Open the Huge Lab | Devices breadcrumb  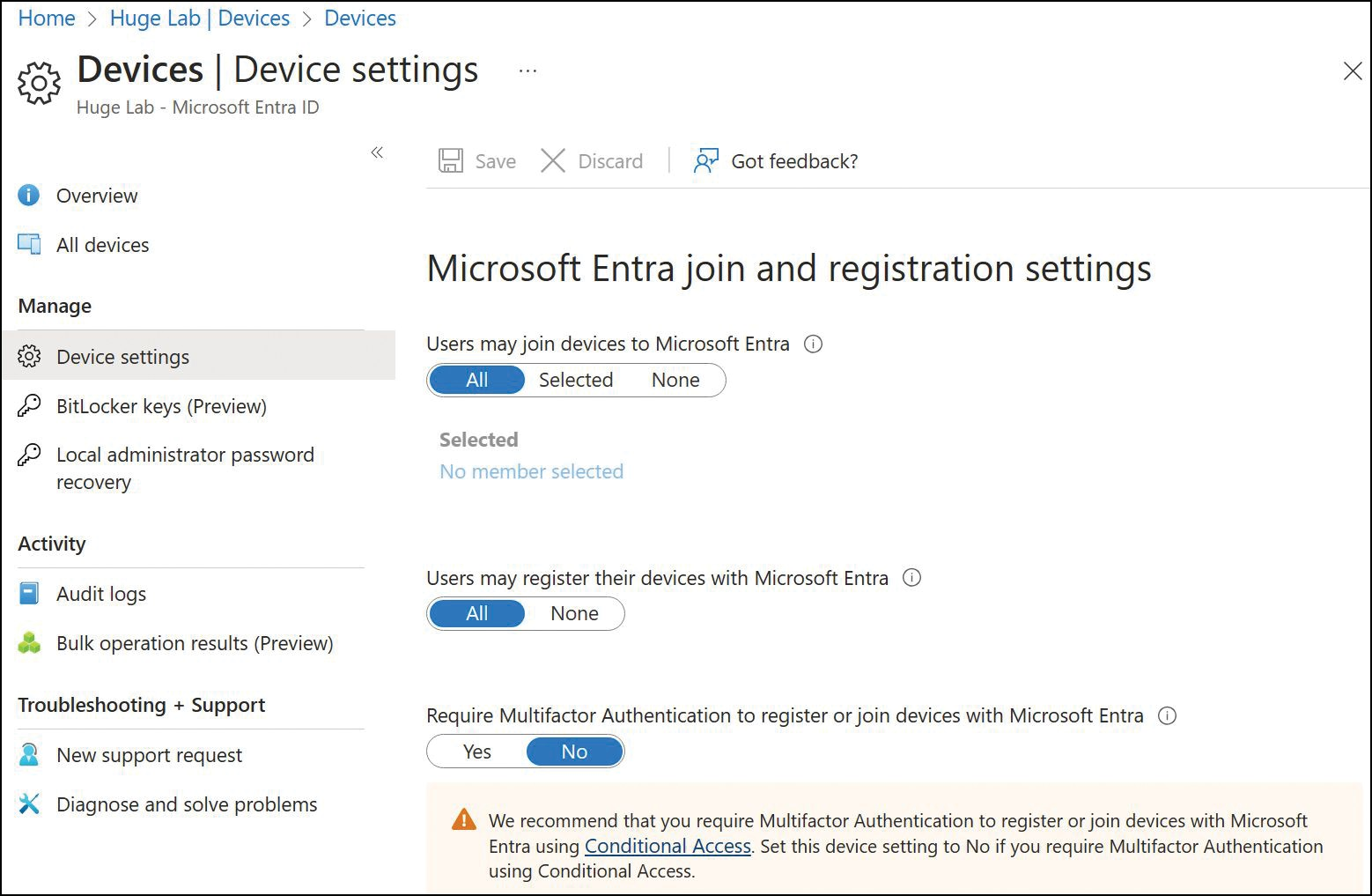tap(200, 18)
